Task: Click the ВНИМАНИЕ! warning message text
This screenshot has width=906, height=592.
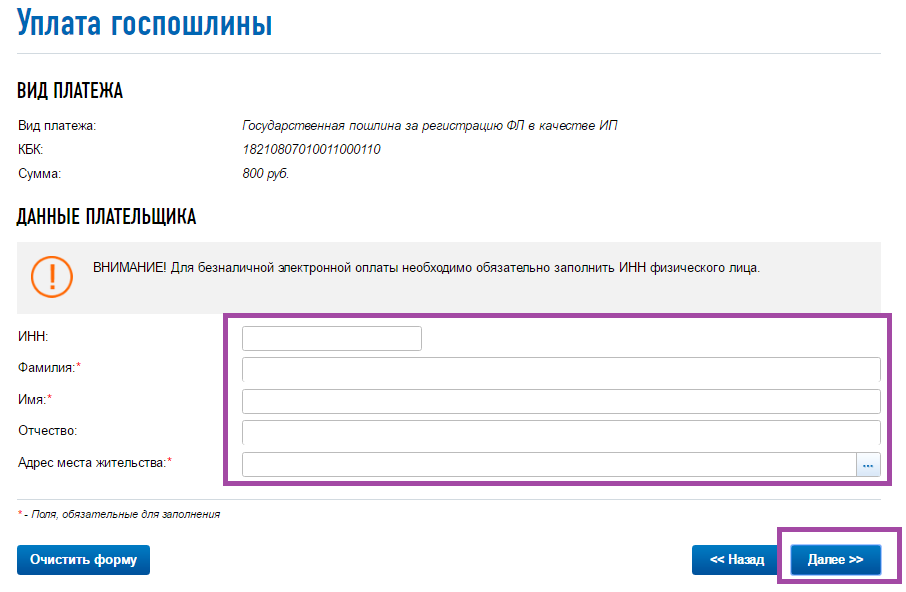Action: (426, 268)
